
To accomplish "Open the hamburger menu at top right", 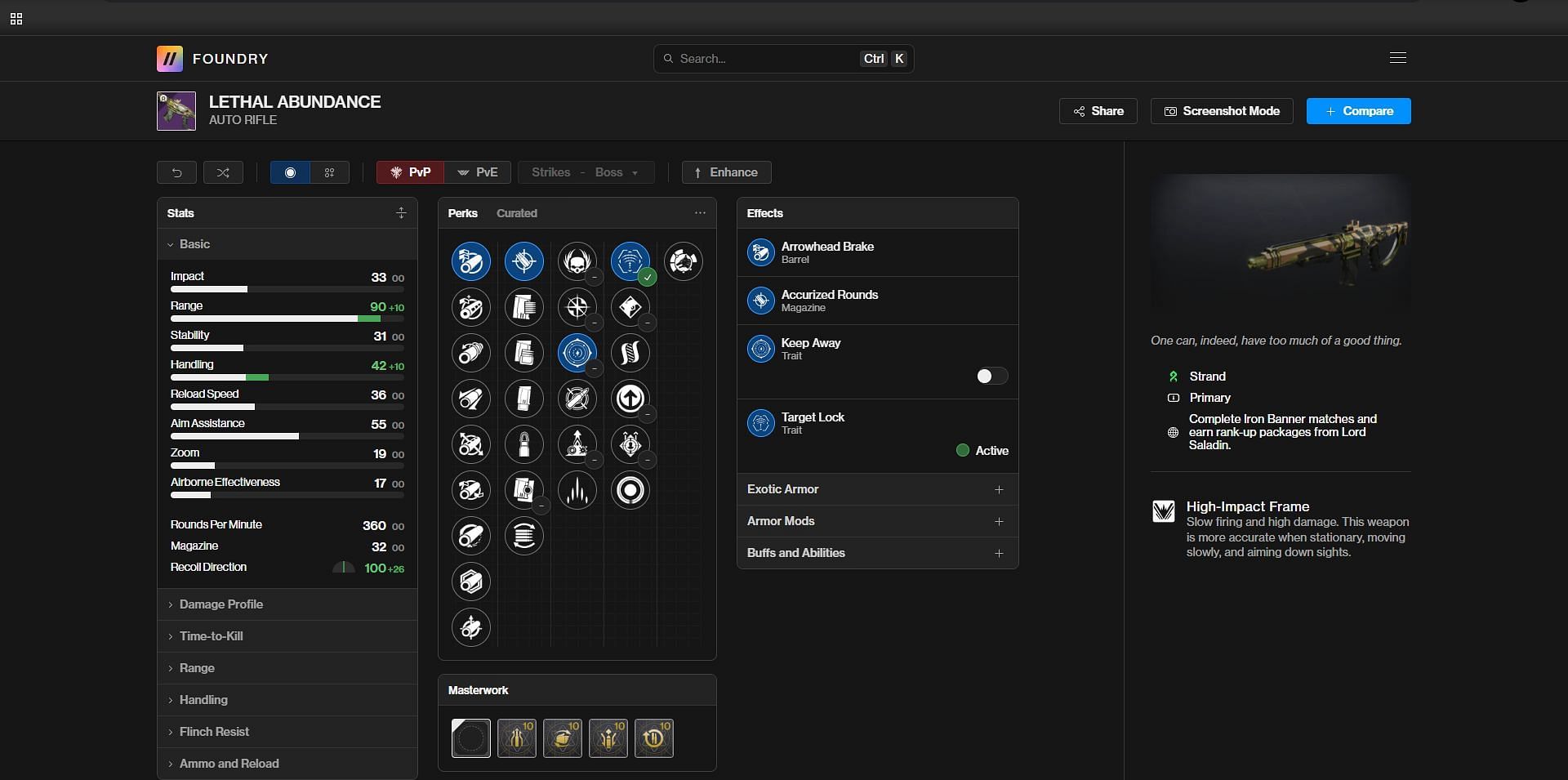I will [1398, 58].
